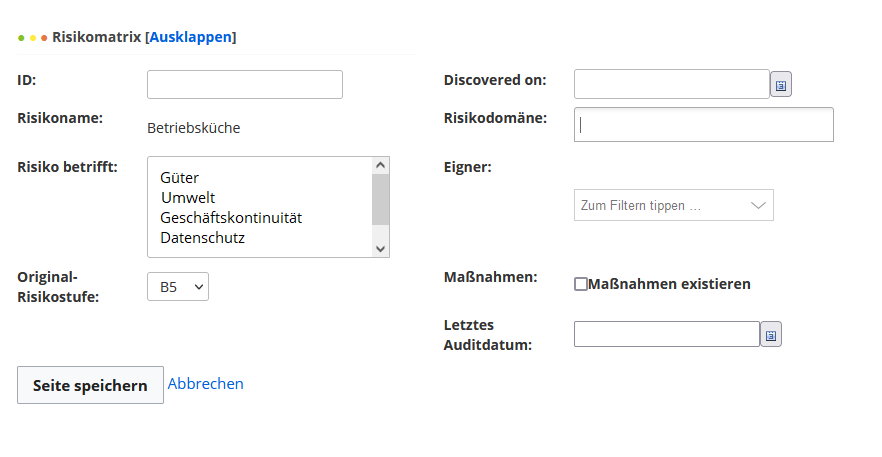Focus the Letztes Auditdatum date field
The height and width of the screenshot is (457, 882).
pos(666,334)
